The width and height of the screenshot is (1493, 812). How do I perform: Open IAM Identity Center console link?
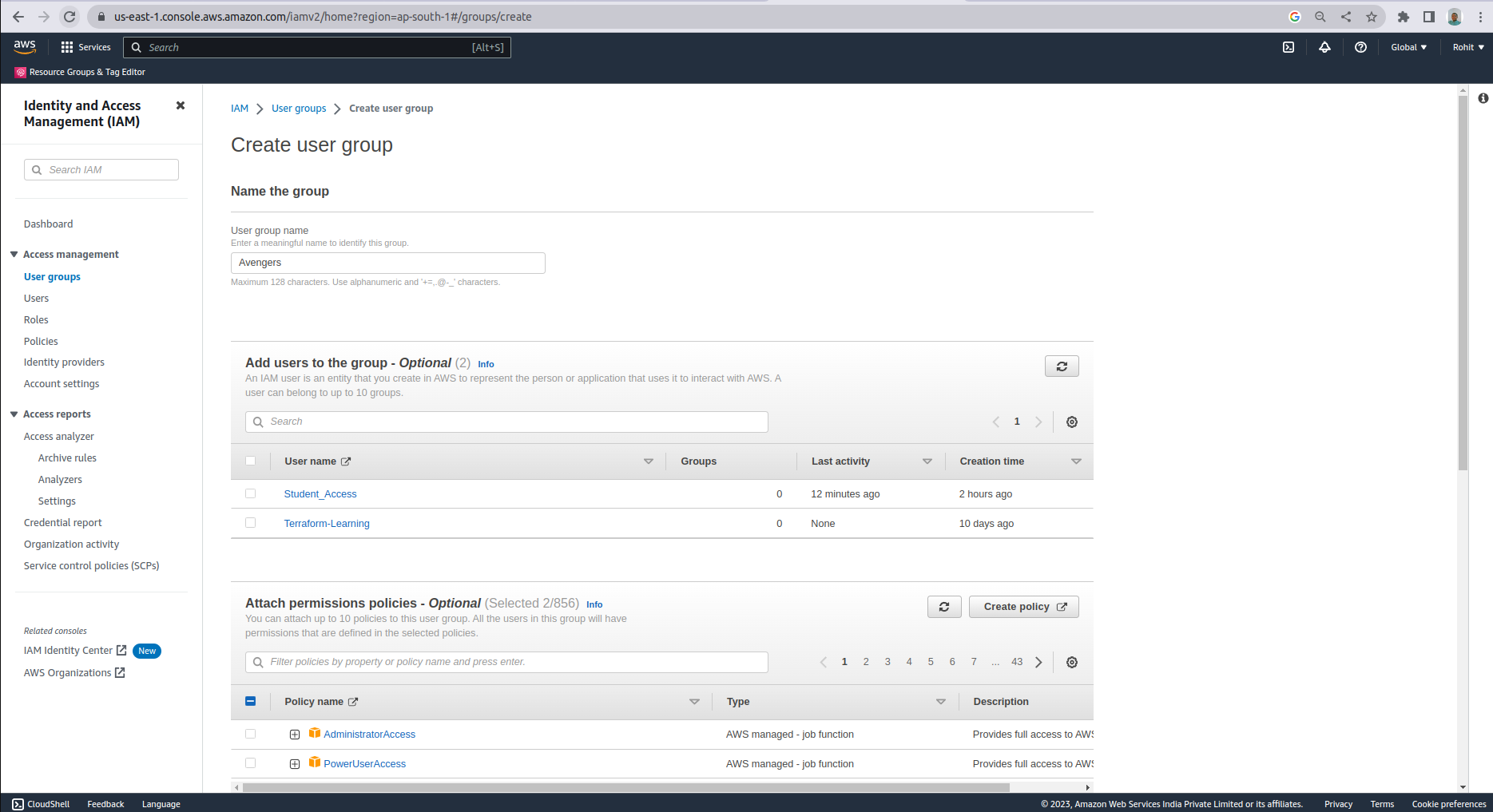coord(75,651)
